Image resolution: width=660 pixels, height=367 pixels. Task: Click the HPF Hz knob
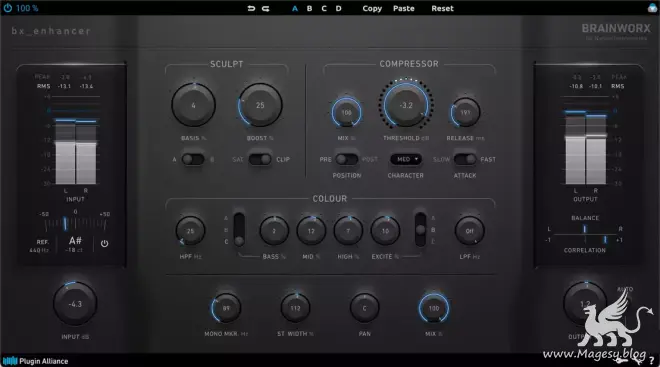[190, 231]
